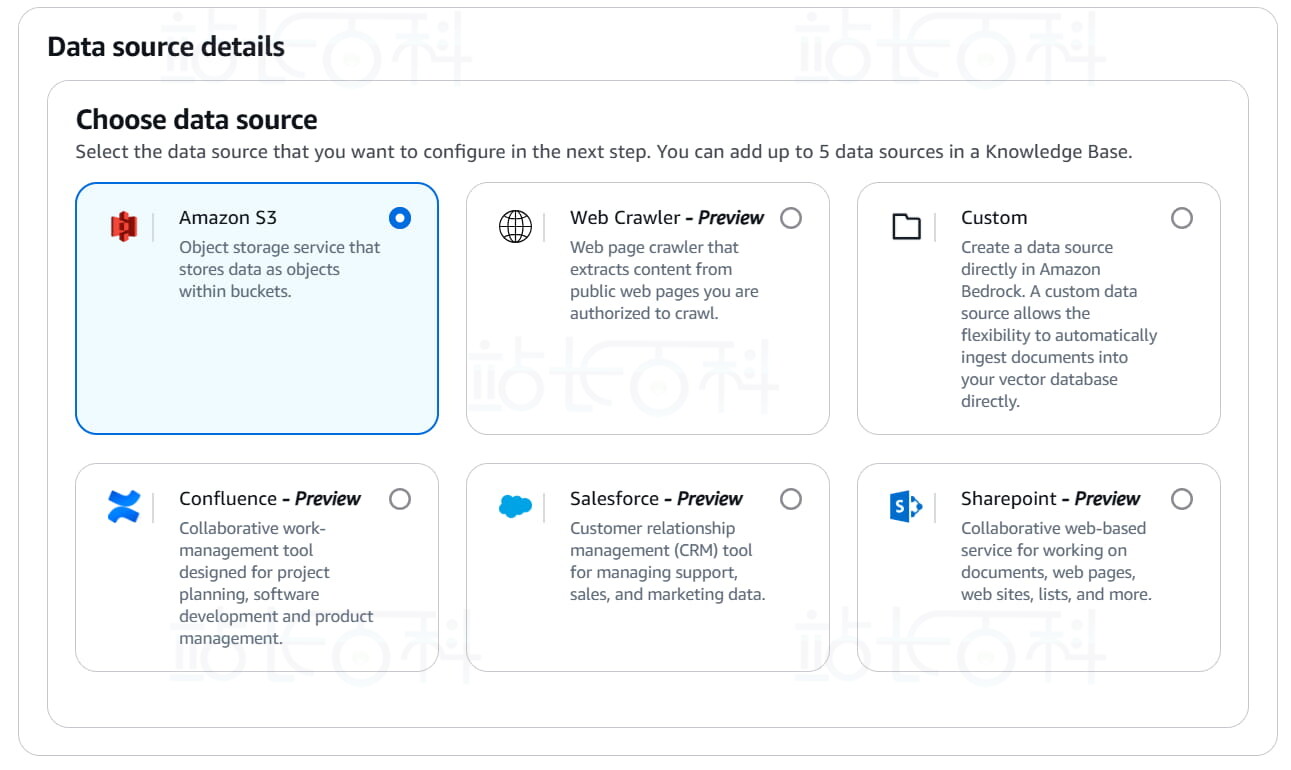The height and width of the screenshot is (770, 1291).
Task: Enable the Sharepoint radio button
Action: pyautogui.click(x=1182, y=499)
